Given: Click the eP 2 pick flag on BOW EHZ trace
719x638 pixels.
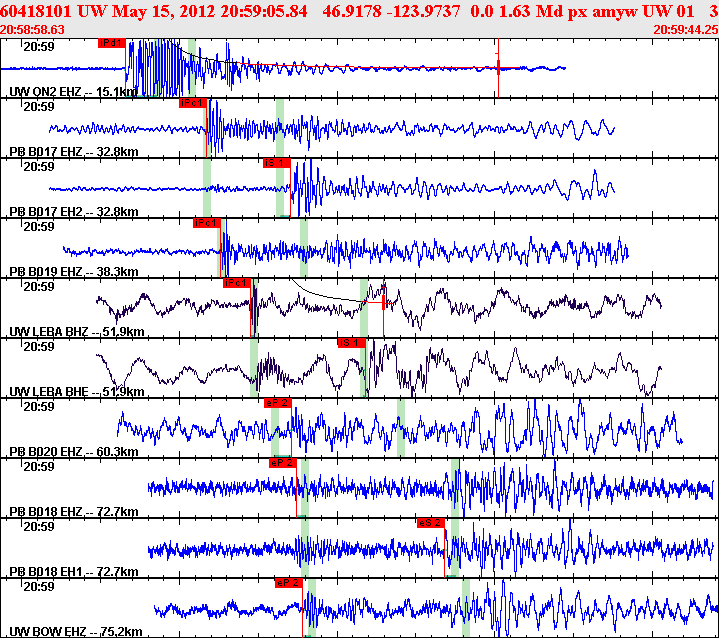Looking at the screenshot, I should point(289,583).
